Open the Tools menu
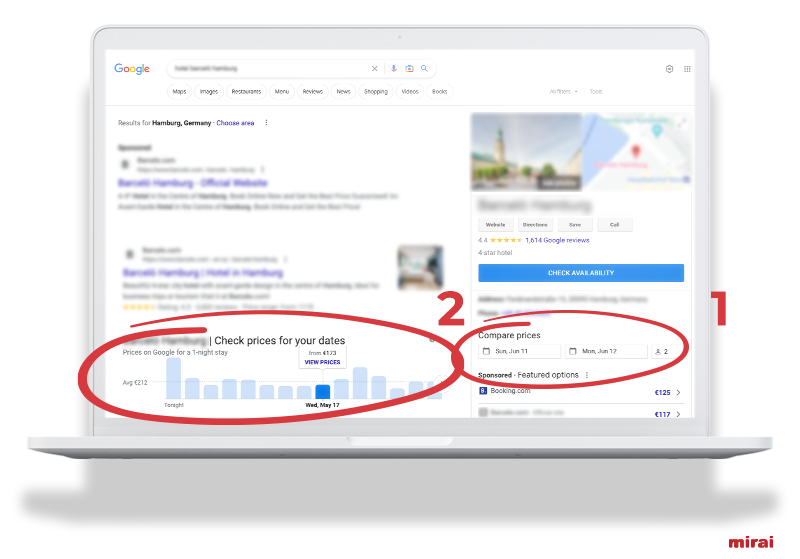 pos(596,91)
